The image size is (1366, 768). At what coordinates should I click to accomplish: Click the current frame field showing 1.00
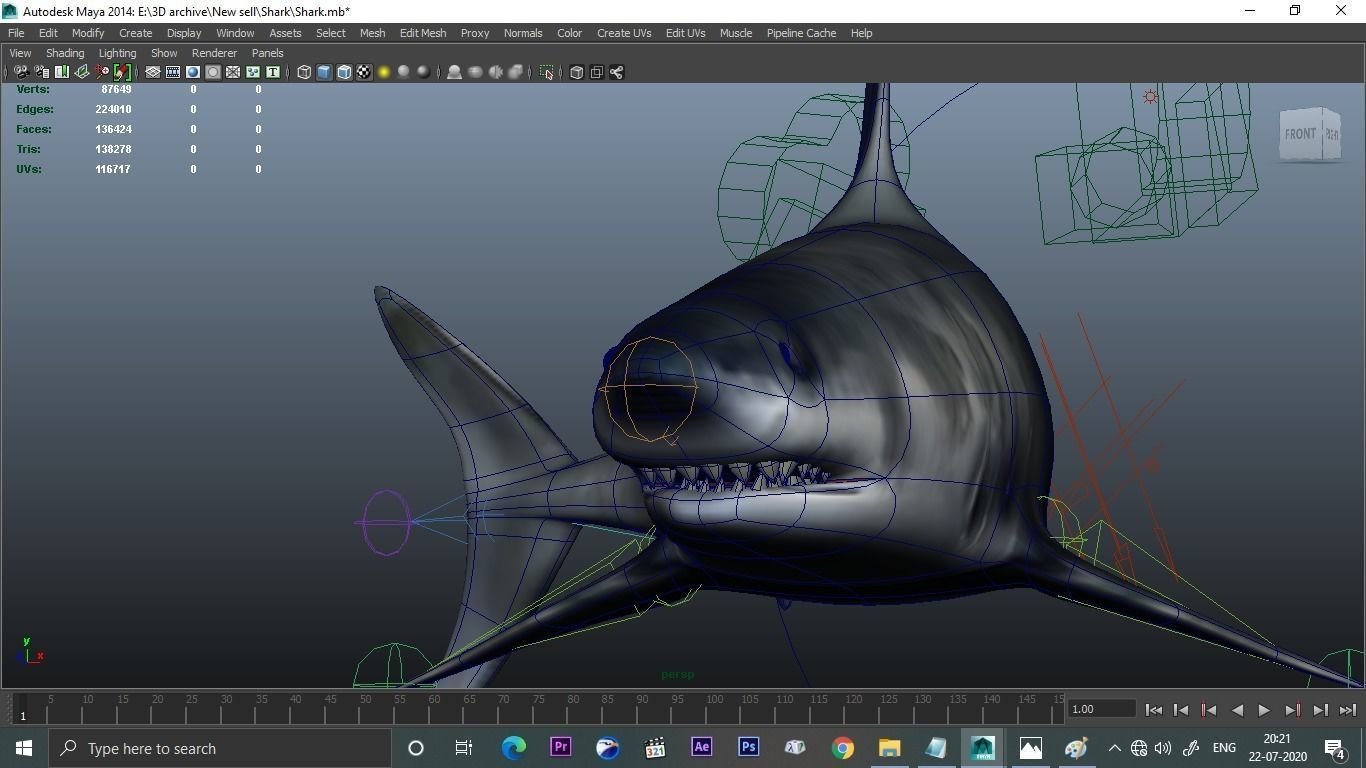pos(1101,709)
